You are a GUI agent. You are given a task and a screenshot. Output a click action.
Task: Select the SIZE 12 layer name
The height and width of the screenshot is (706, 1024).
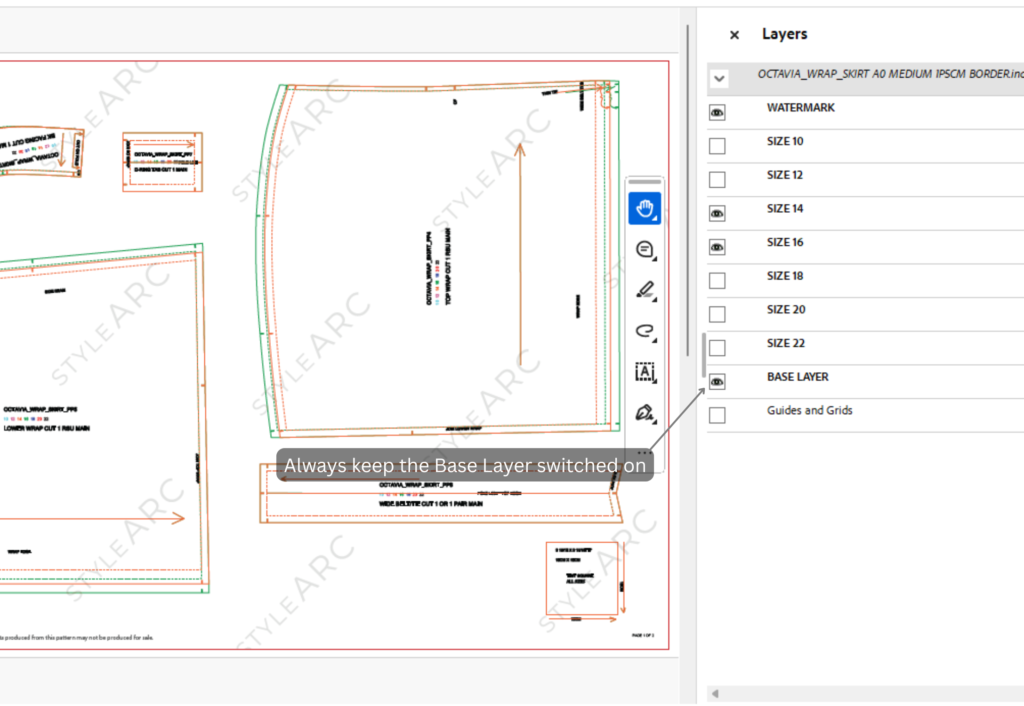[785, 175]
